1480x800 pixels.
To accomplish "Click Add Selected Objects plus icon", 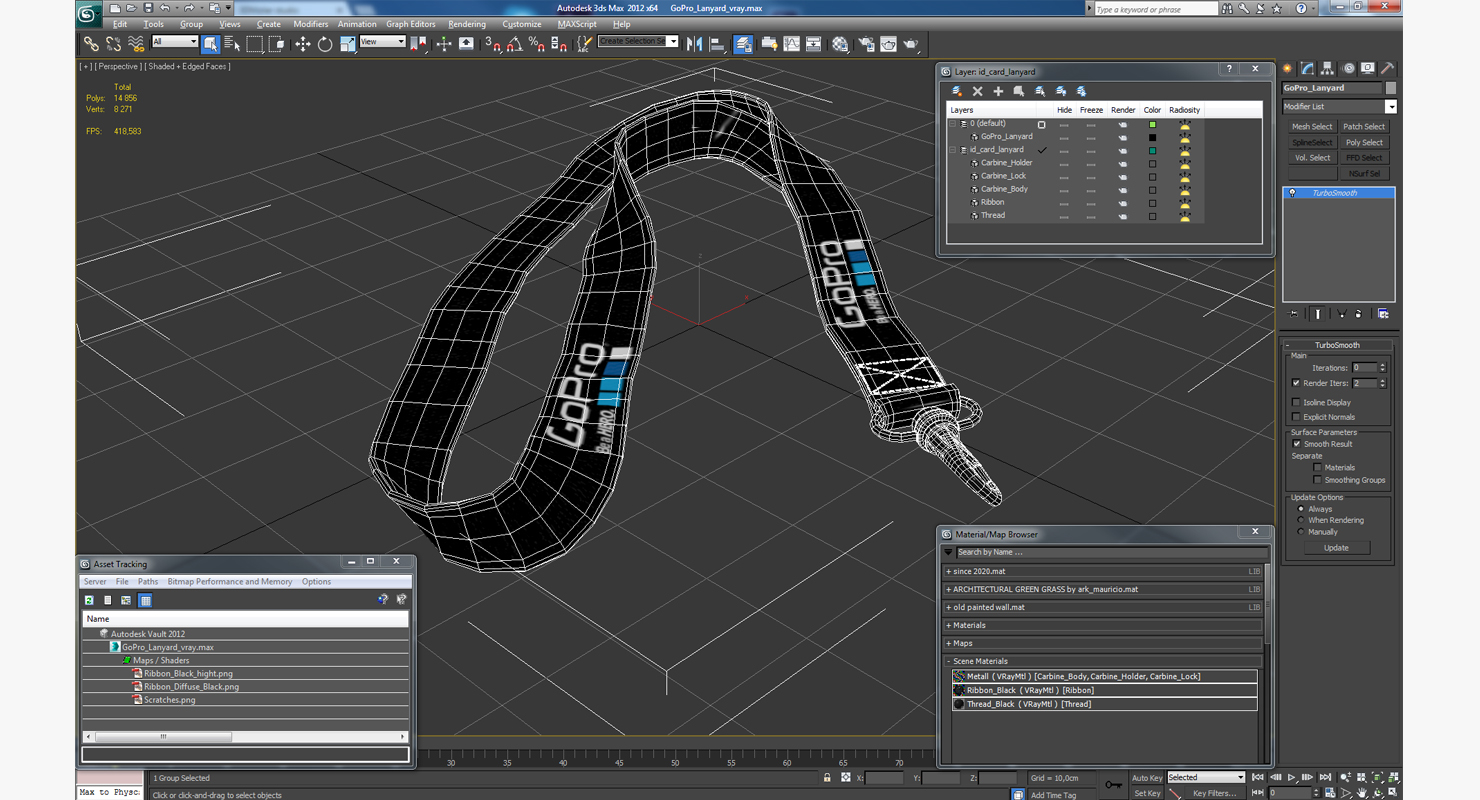I will click(x=998, y=91).
